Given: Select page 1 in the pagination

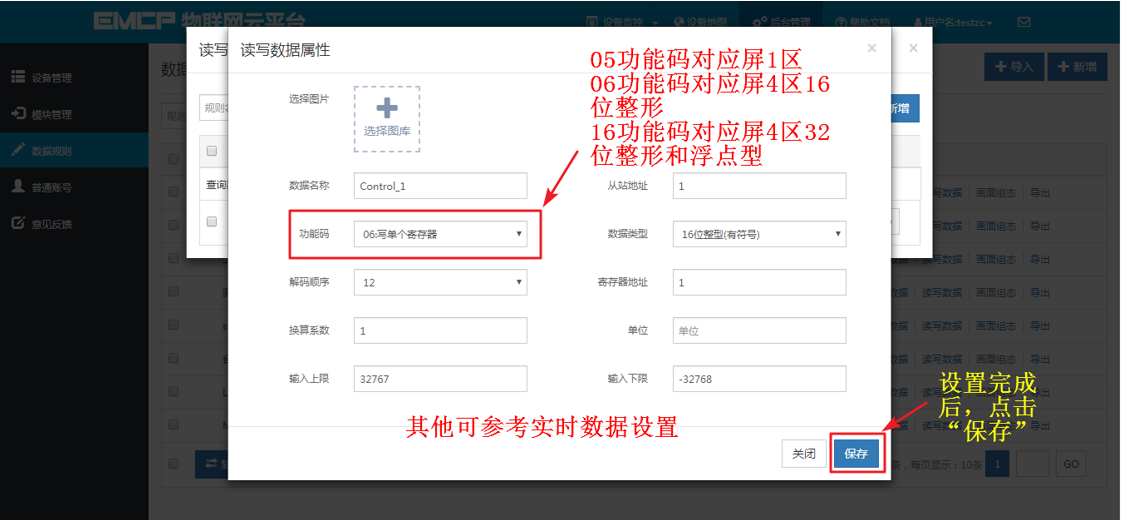Looking at the screenshot, I should click(998, 463).
